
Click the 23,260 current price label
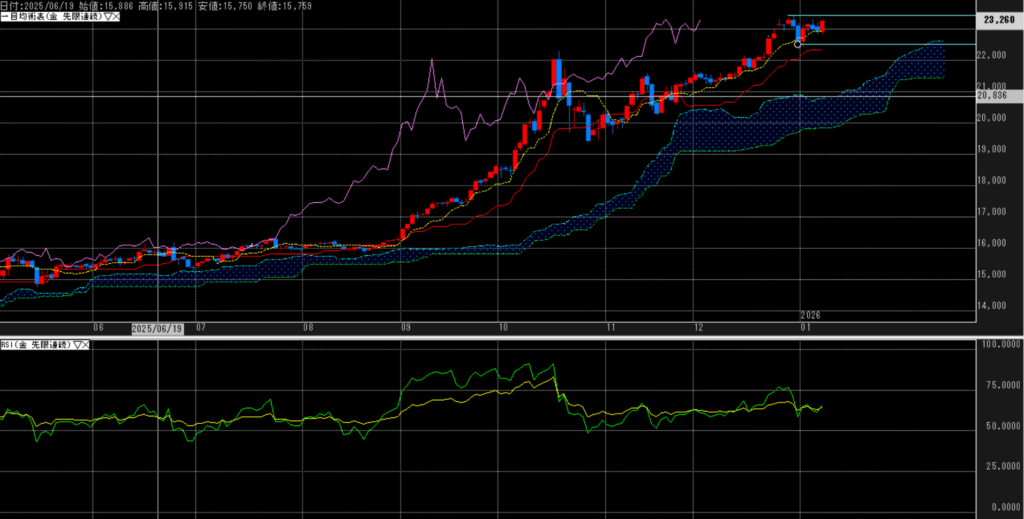click(999, 19)
